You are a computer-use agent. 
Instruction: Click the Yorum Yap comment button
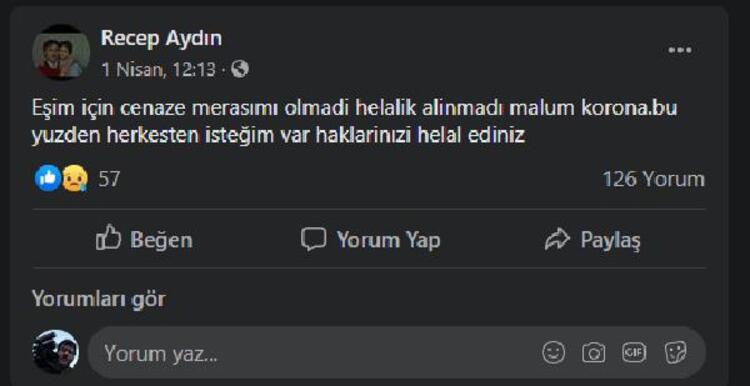pyautogui.click(x=371, y=239)
